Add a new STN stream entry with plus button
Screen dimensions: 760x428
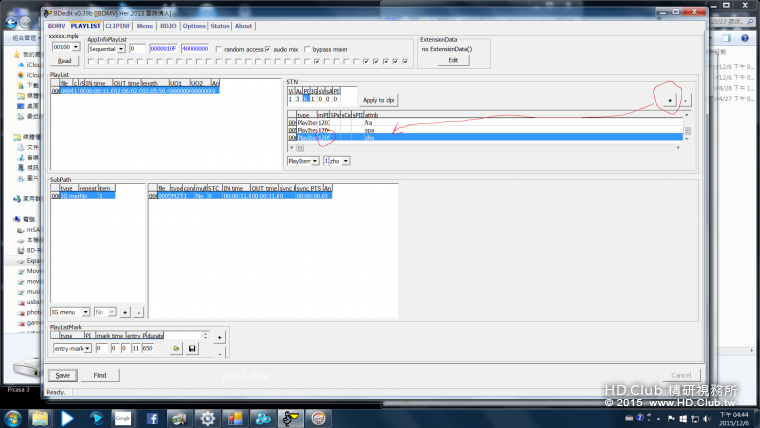point(670,100)
